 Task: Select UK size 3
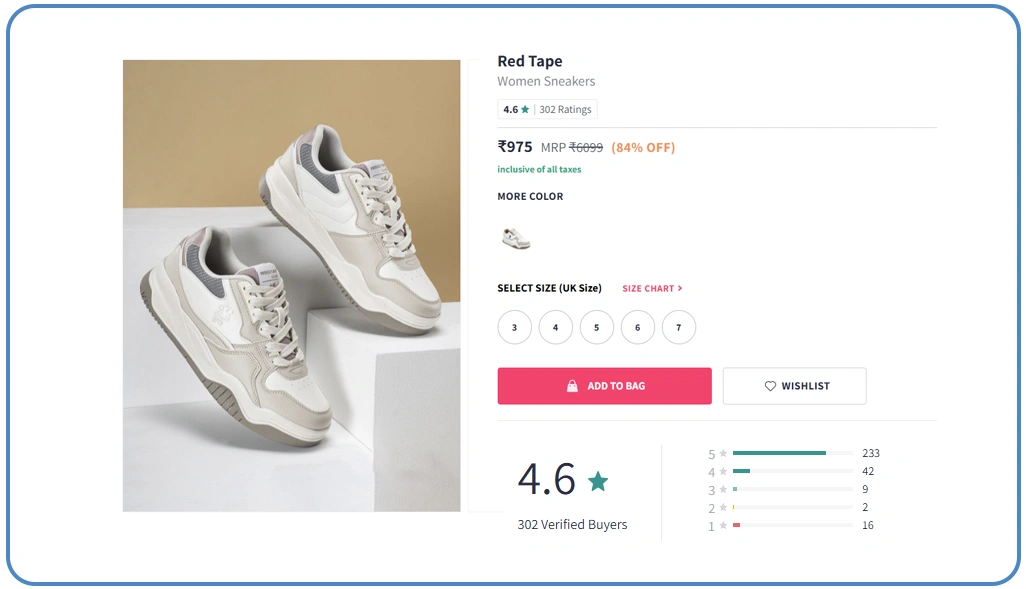click(515, 327)
